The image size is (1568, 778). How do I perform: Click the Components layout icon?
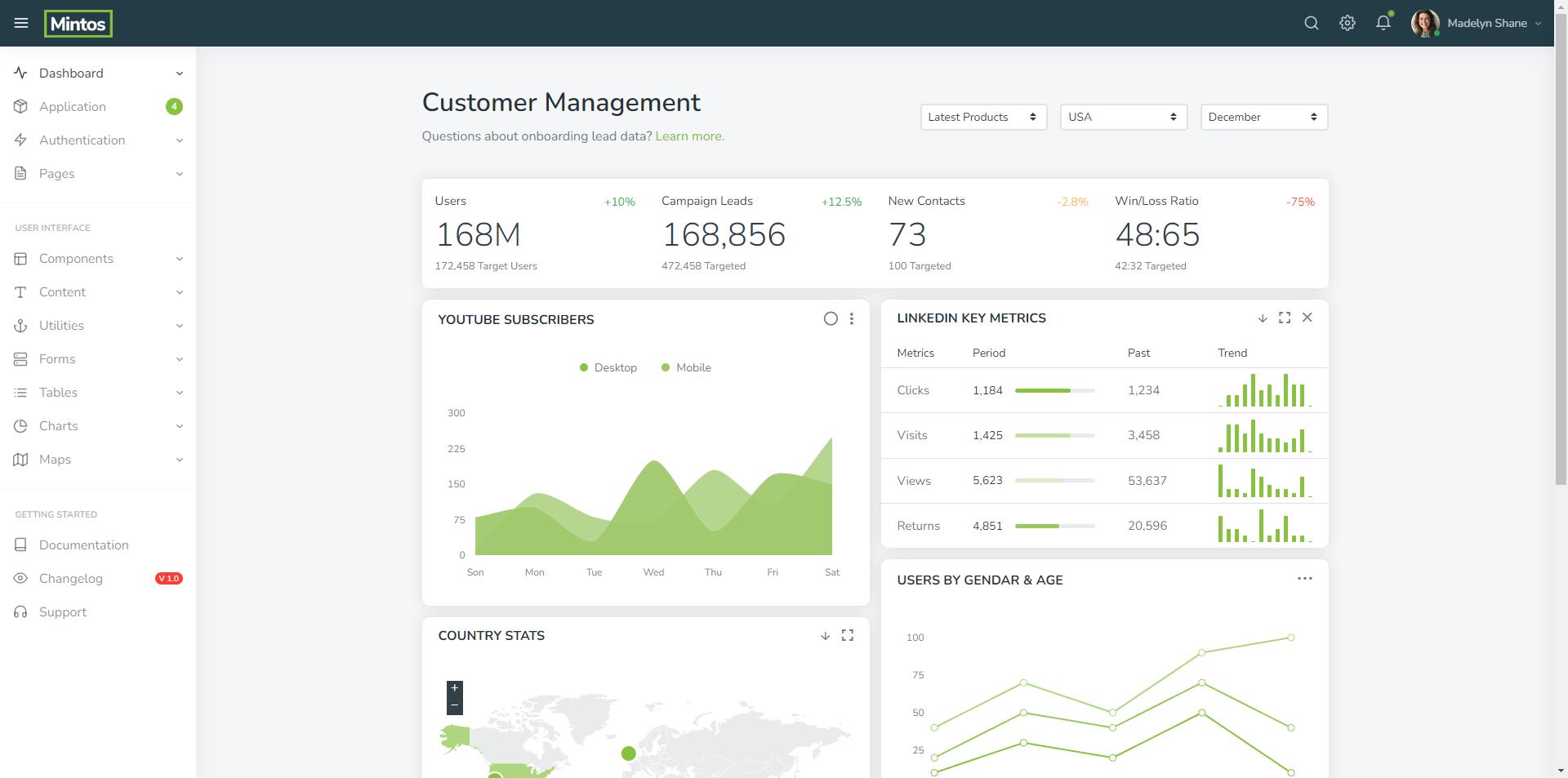pos(21,259)
